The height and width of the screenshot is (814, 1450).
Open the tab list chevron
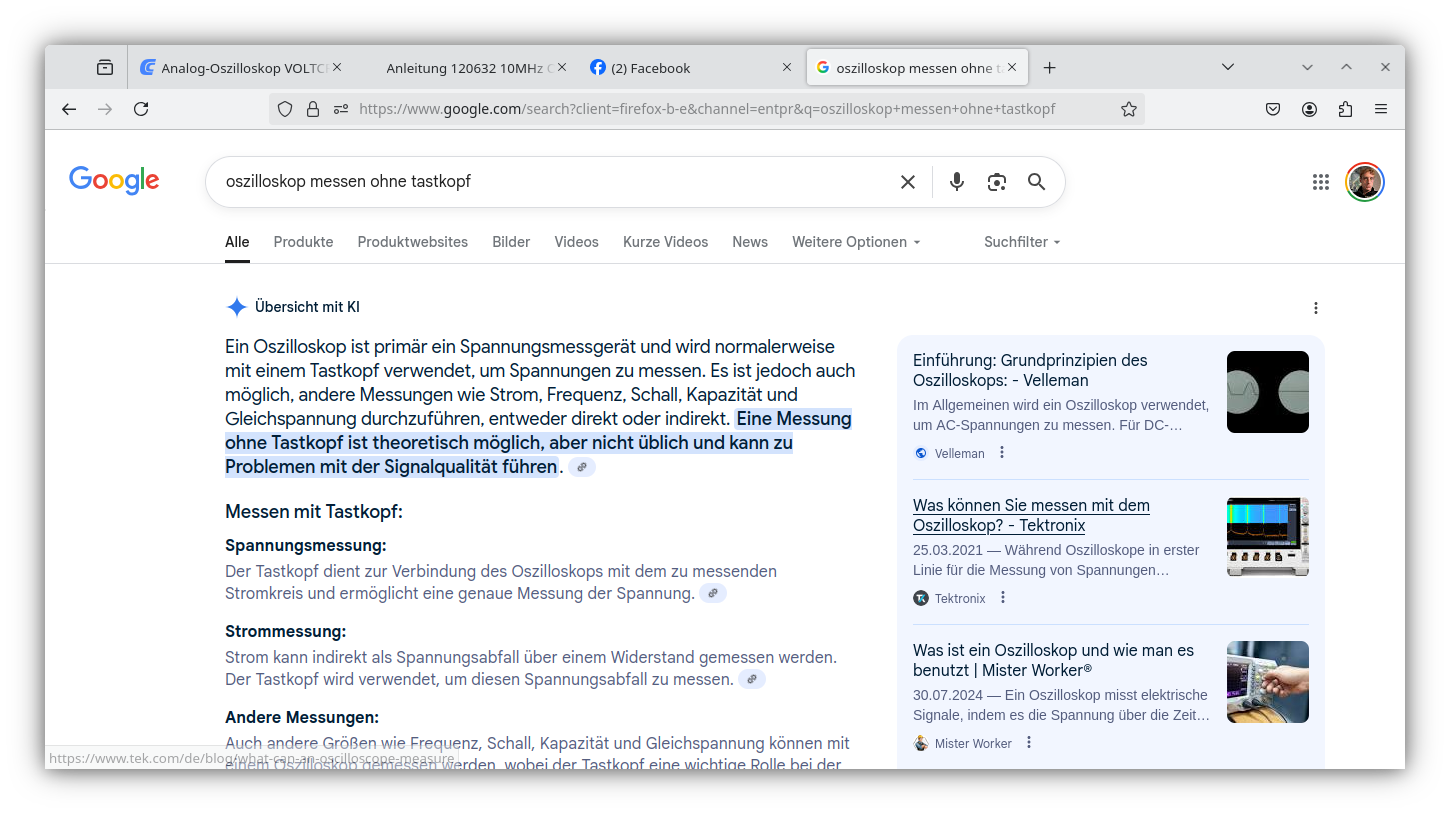coord(1228,67)
